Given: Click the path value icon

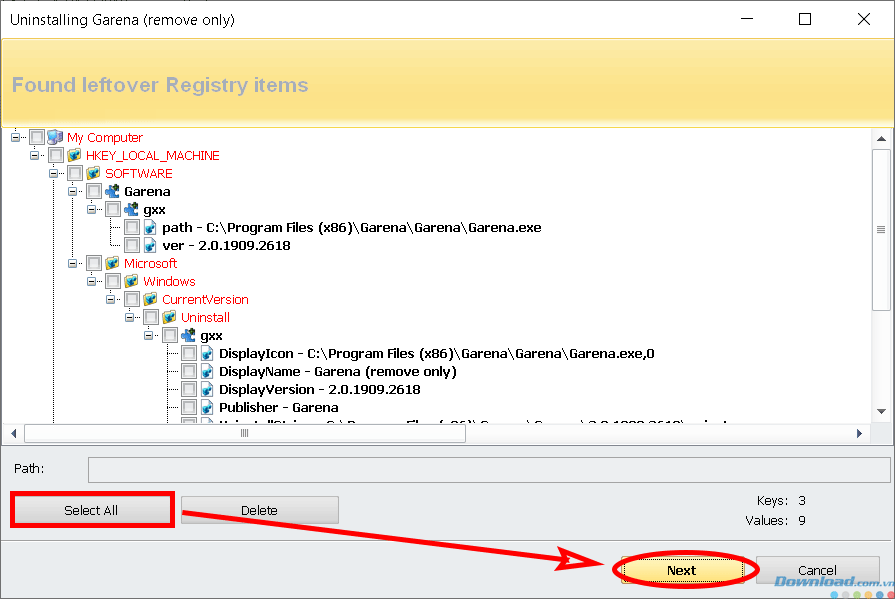Looking at the screenshot, I should click(150, 227).
